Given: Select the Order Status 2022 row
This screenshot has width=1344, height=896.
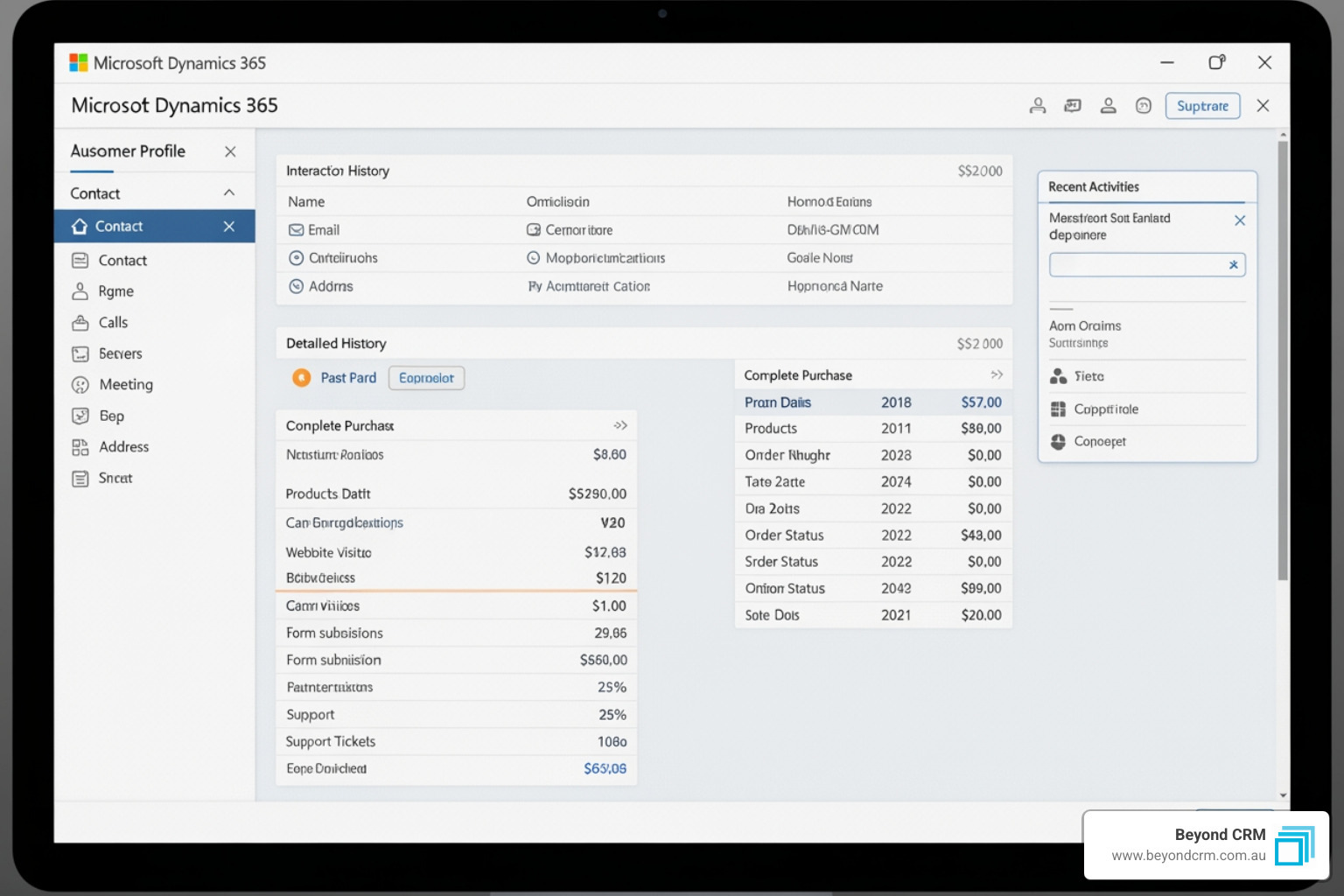Looking at the screenshot, I should (x=873, y=535).
